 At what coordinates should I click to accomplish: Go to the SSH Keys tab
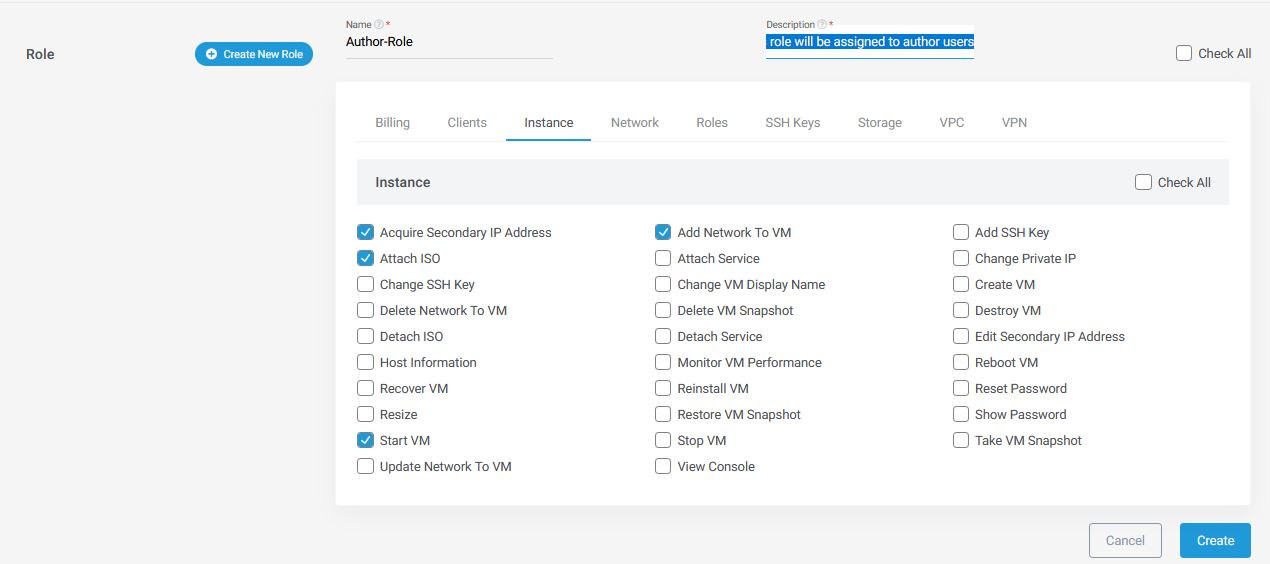792,122
